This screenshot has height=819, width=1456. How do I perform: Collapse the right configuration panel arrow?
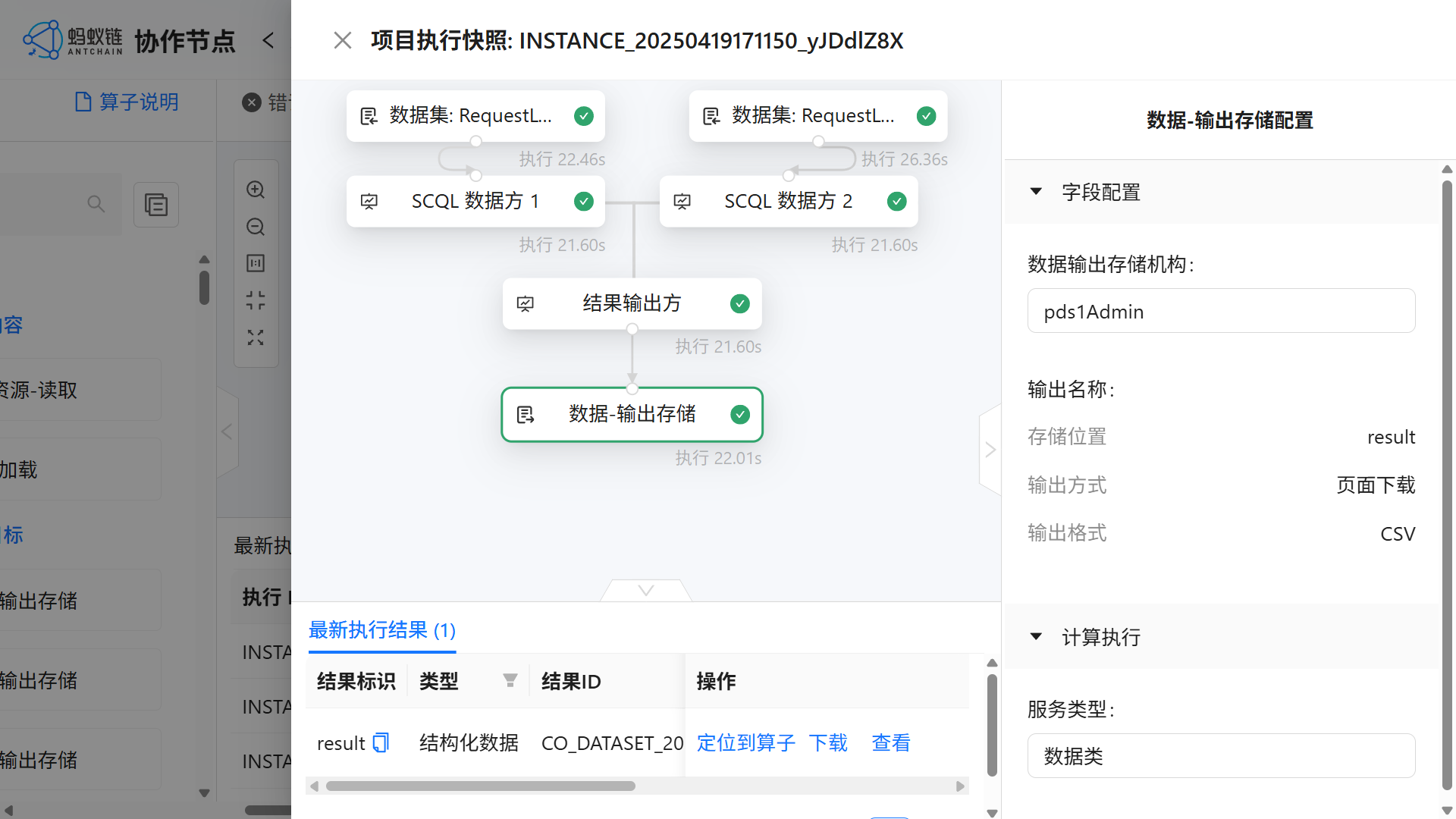[x=990, y=450]
